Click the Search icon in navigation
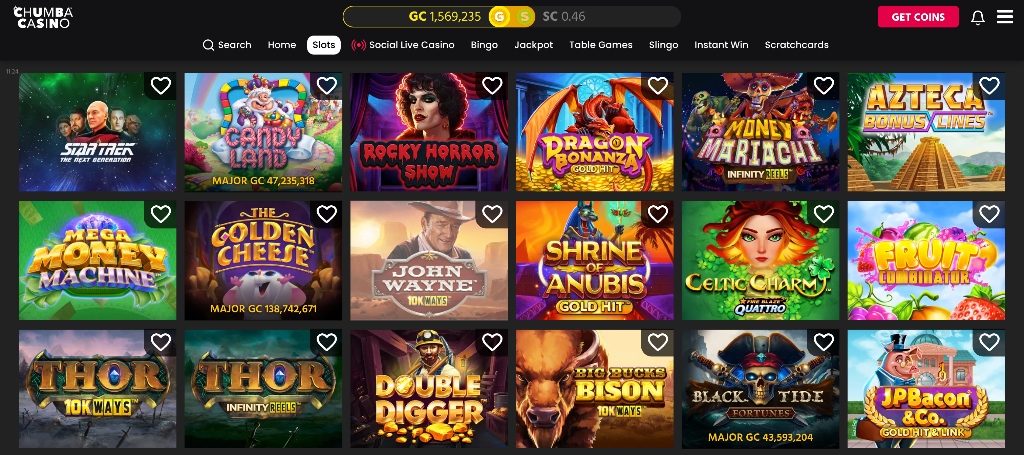 point(208,45)
